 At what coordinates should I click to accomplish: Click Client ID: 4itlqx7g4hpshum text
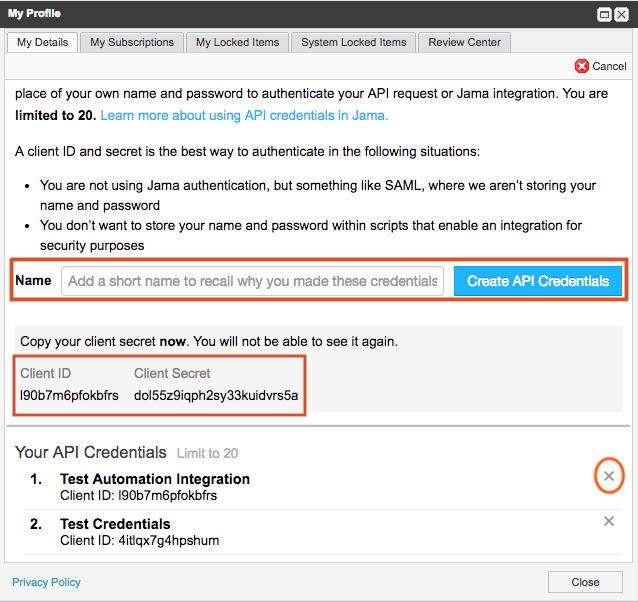tap(140, 541)
